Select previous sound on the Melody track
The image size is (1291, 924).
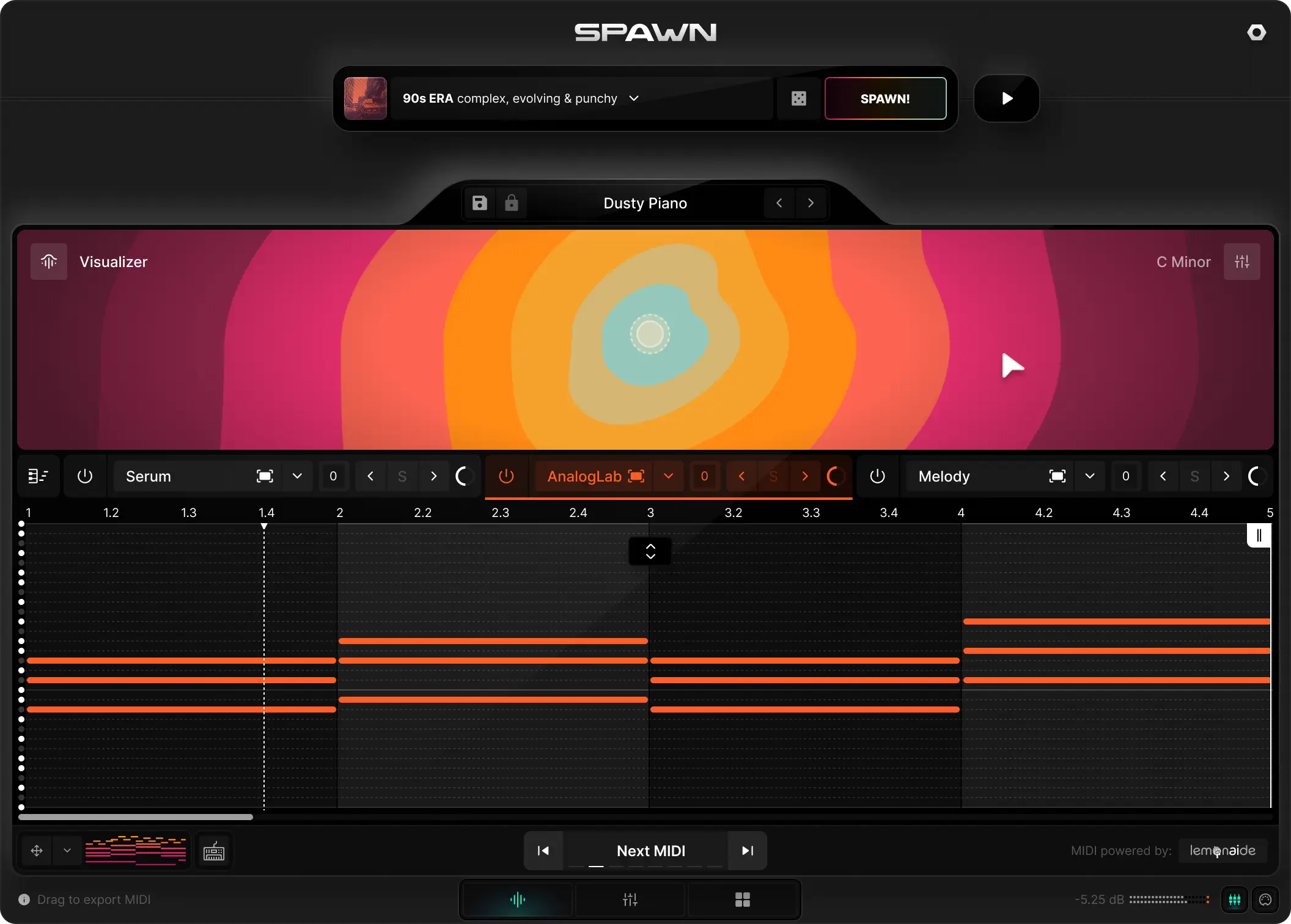point(1163,476)
